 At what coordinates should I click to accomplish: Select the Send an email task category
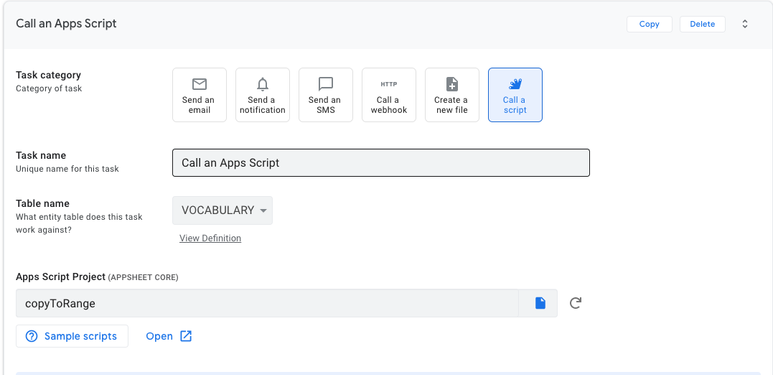[x=199, y=95]
